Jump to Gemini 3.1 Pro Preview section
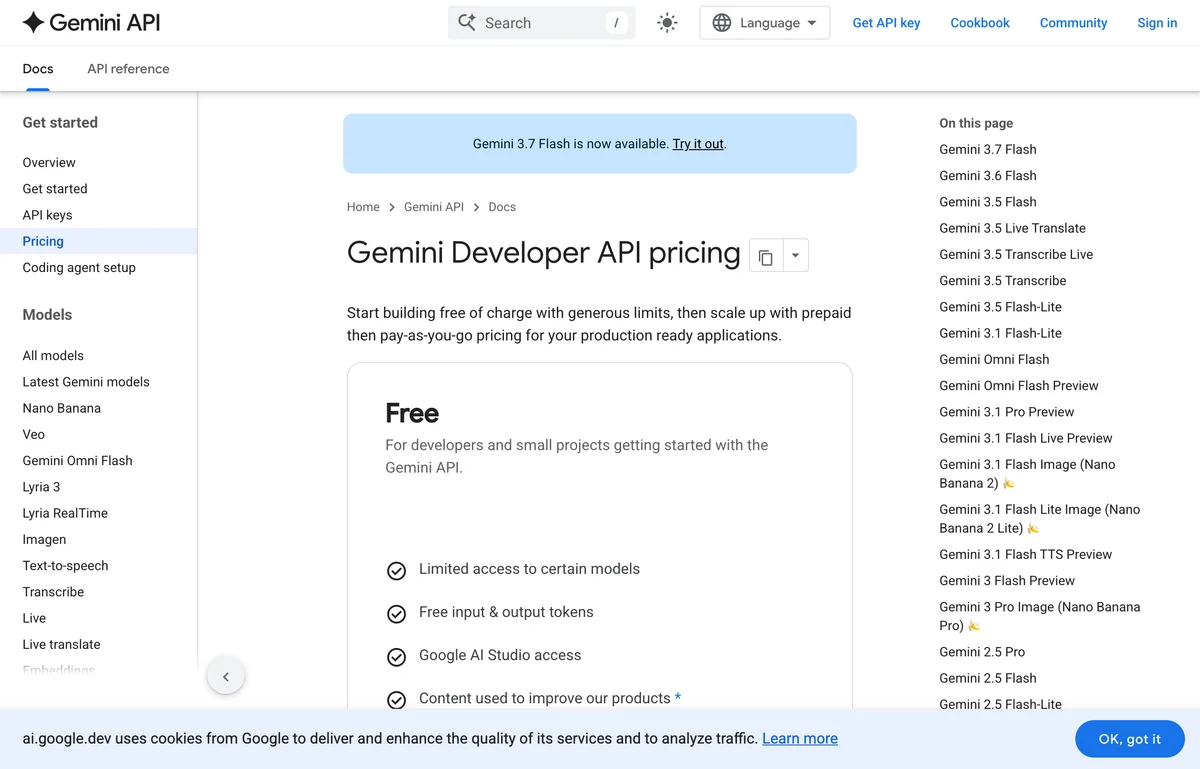This screenshot has width=1200, height=769. (x=1007, y=412)
